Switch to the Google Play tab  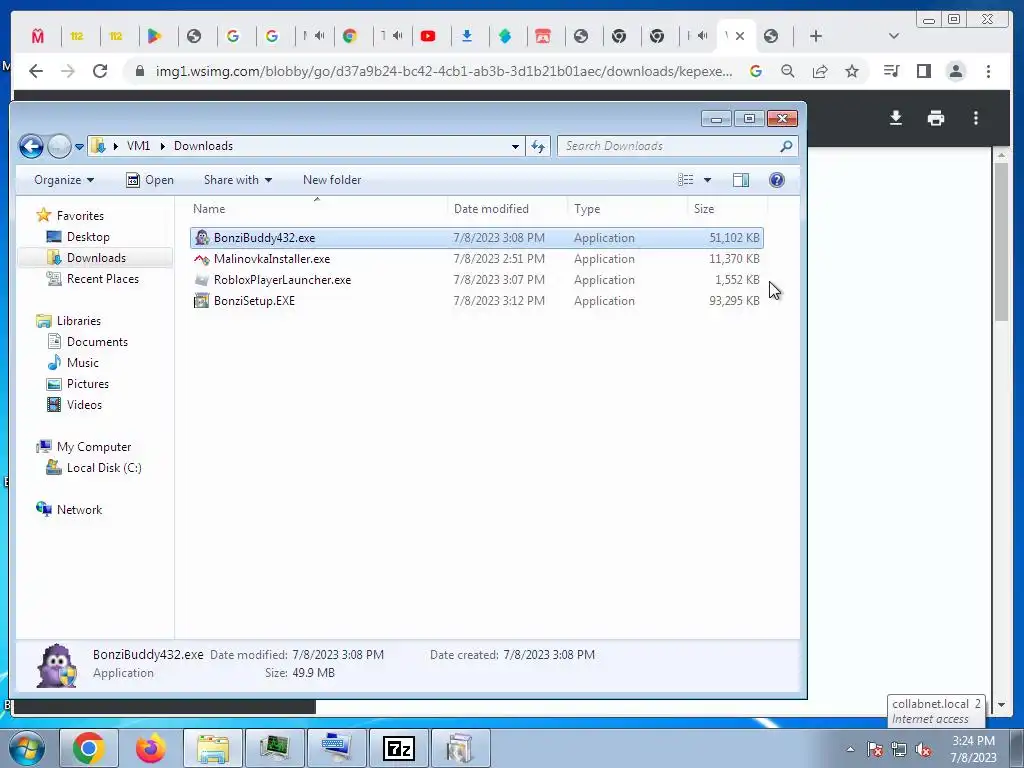click(x=154, y=37)
